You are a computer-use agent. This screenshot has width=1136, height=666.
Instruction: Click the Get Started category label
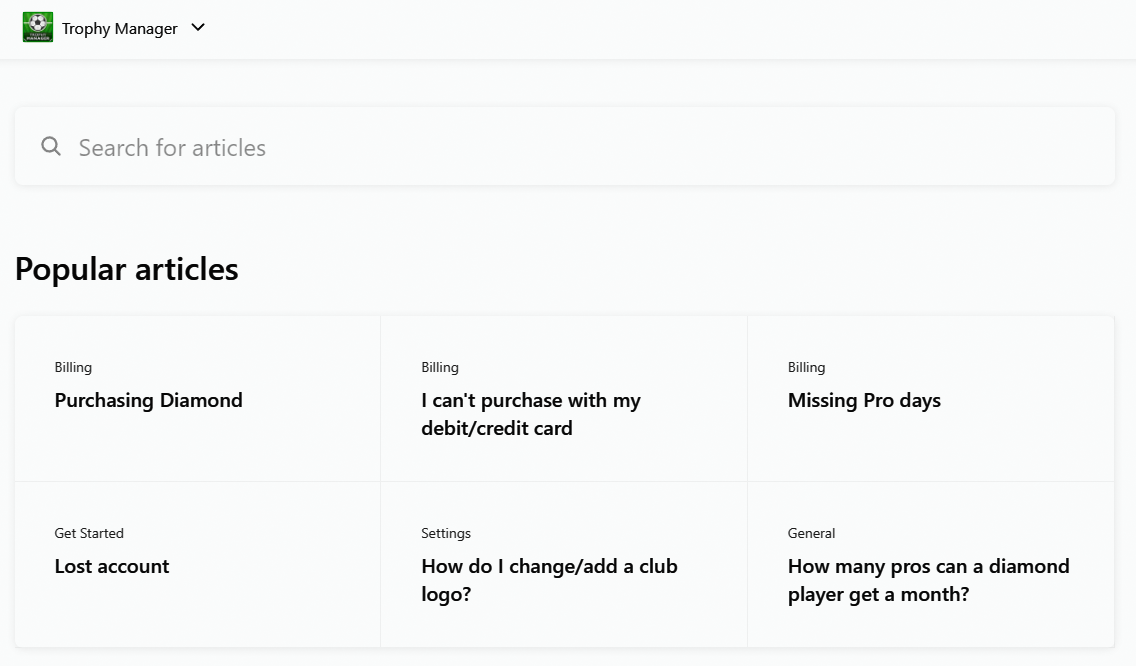(x=89, y=533)
